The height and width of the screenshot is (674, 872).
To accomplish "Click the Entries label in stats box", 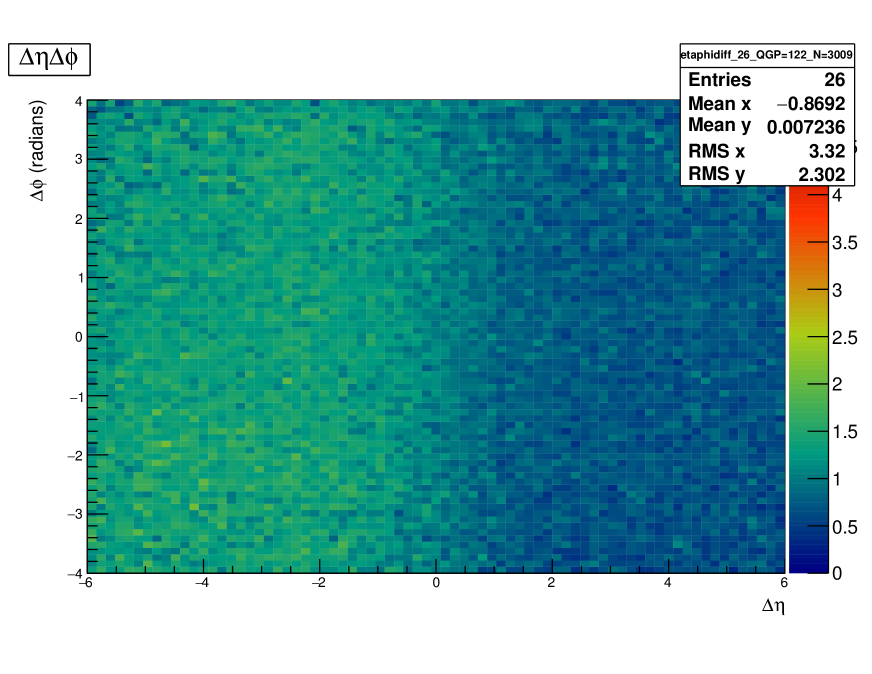I will click(x=720, y=80).
